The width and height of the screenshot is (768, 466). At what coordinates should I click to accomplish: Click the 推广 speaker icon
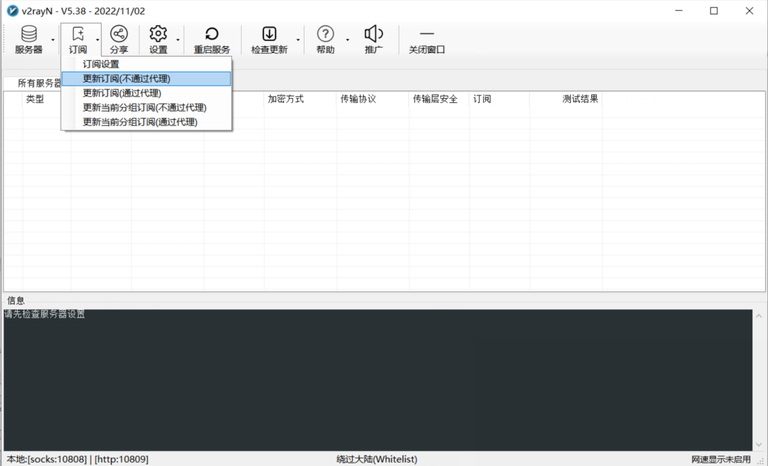point(374,39)
